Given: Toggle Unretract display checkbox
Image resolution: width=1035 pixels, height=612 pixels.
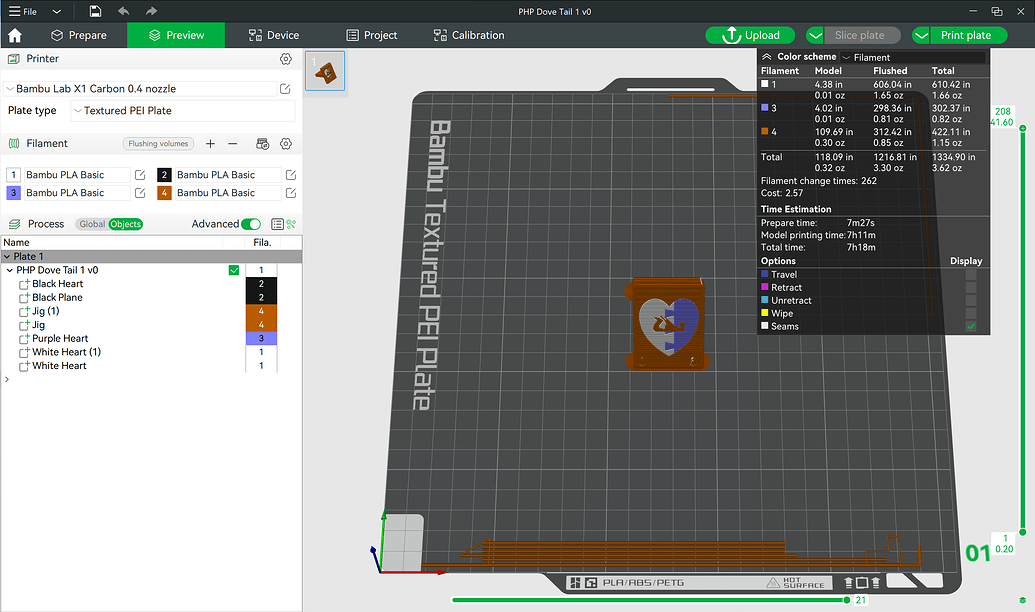Looking at the screenshot, I should [x=971, y=300].
